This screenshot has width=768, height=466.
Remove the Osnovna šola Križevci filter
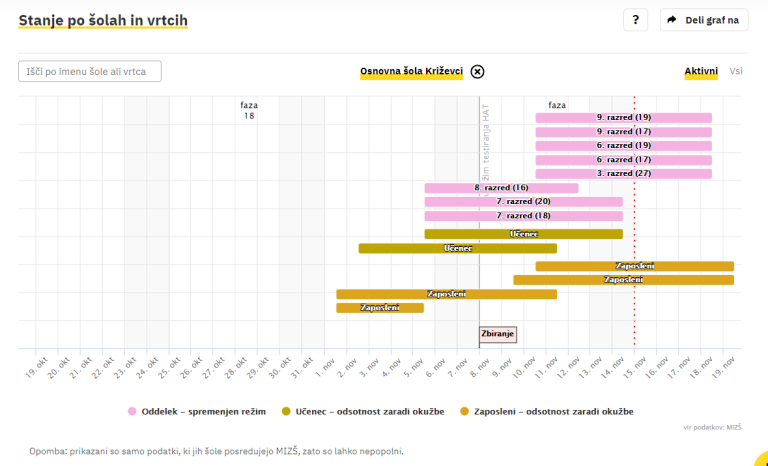point(477,71)
